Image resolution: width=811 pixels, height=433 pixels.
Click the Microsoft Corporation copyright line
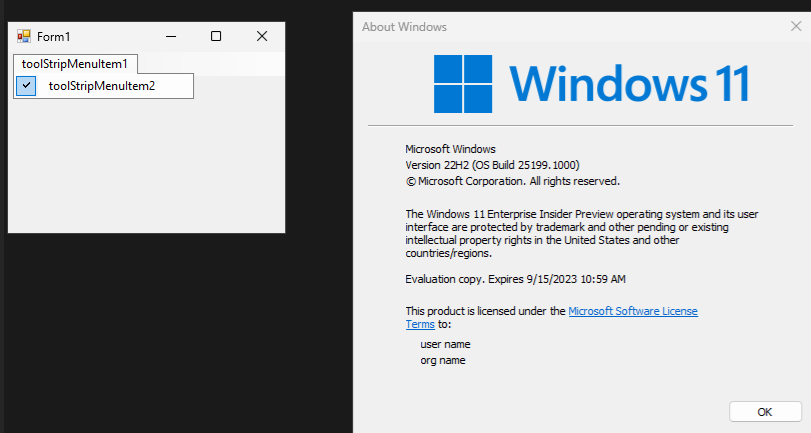(513, 181)
